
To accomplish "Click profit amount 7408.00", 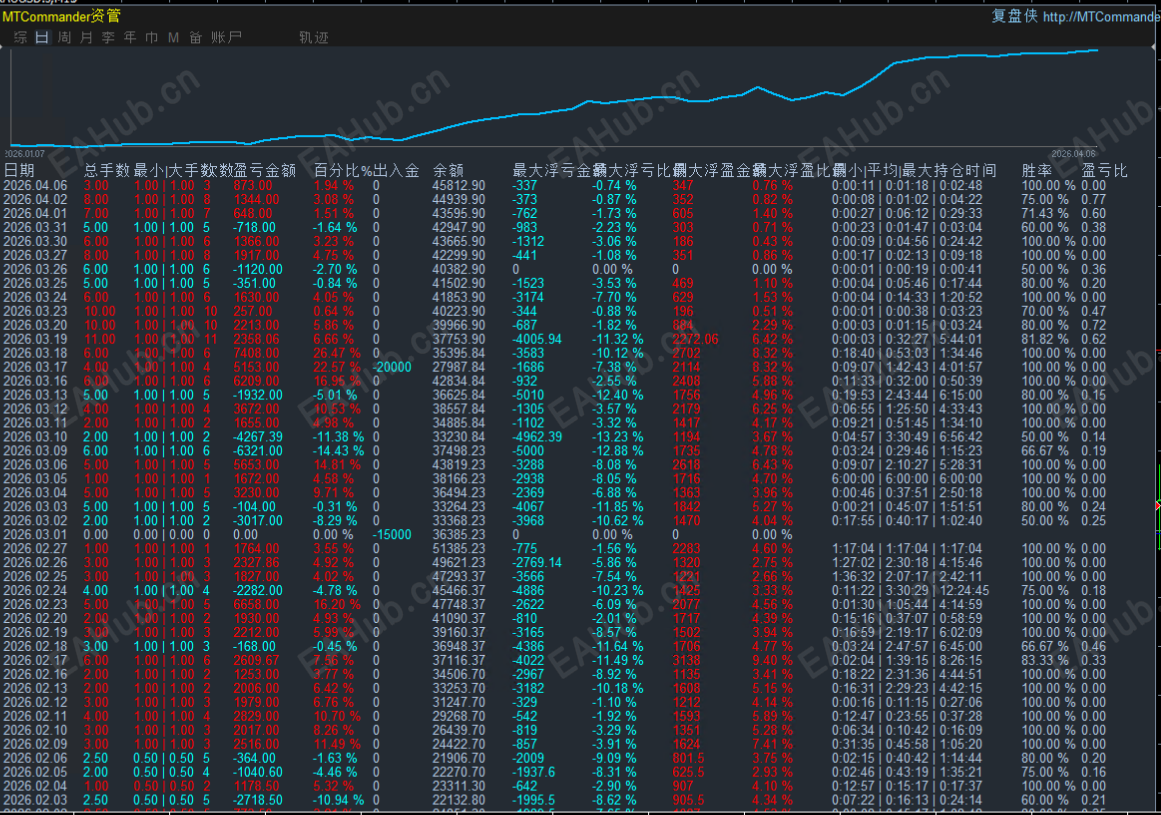I will click(x=256, y=353).
